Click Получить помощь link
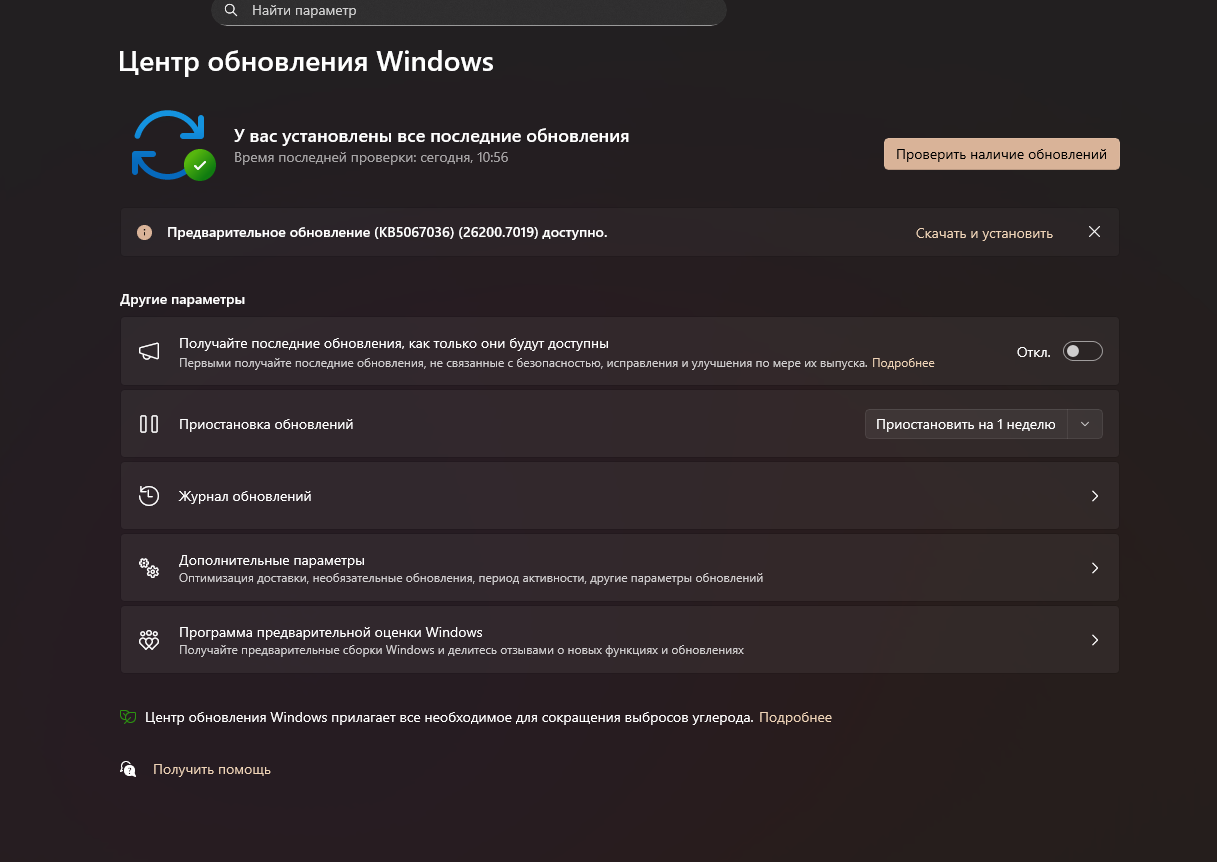1217x862 pixels. tap(212, 769)
